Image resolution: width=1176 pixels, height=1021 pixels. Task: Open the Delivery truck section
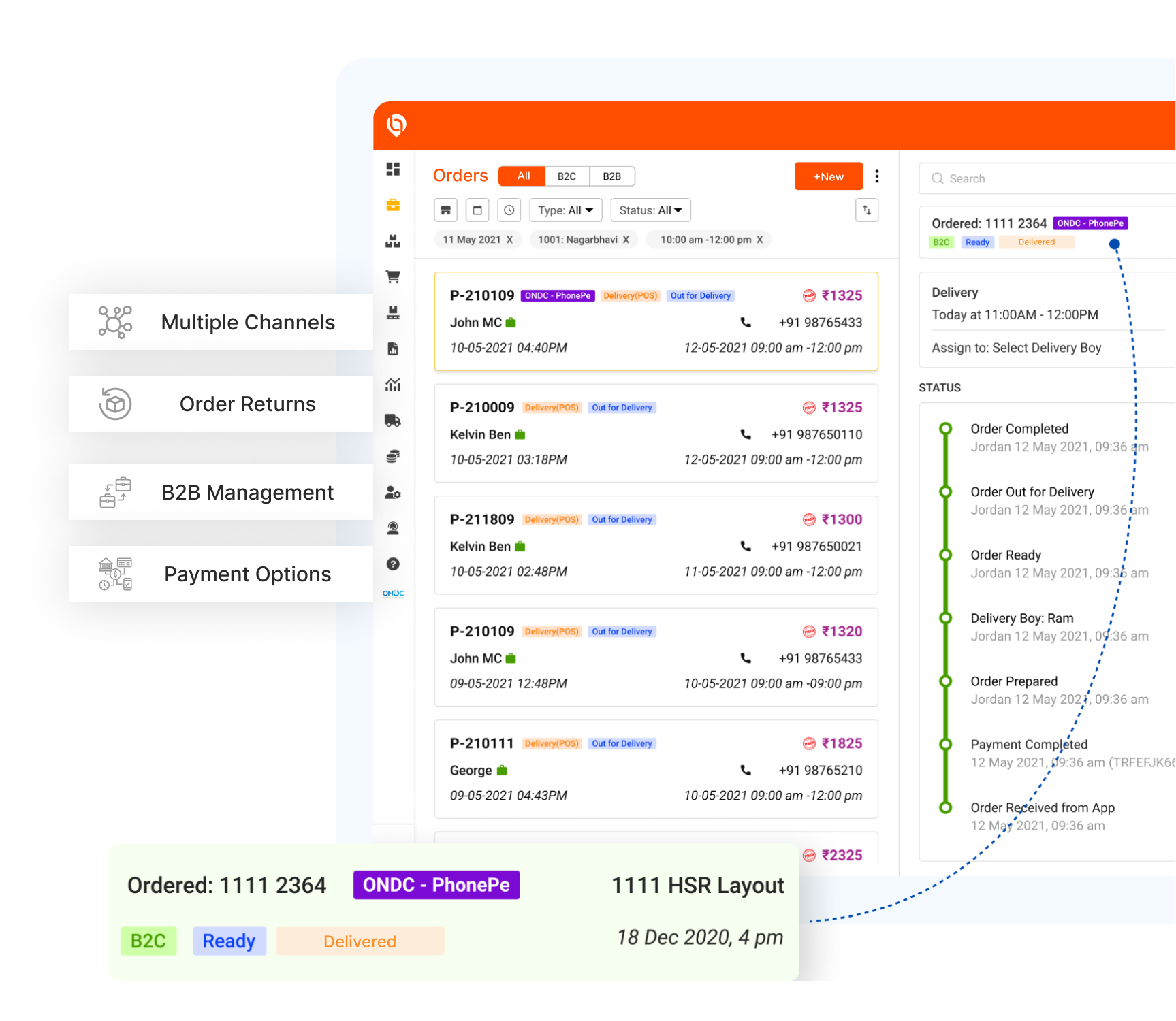pos(393,421)
